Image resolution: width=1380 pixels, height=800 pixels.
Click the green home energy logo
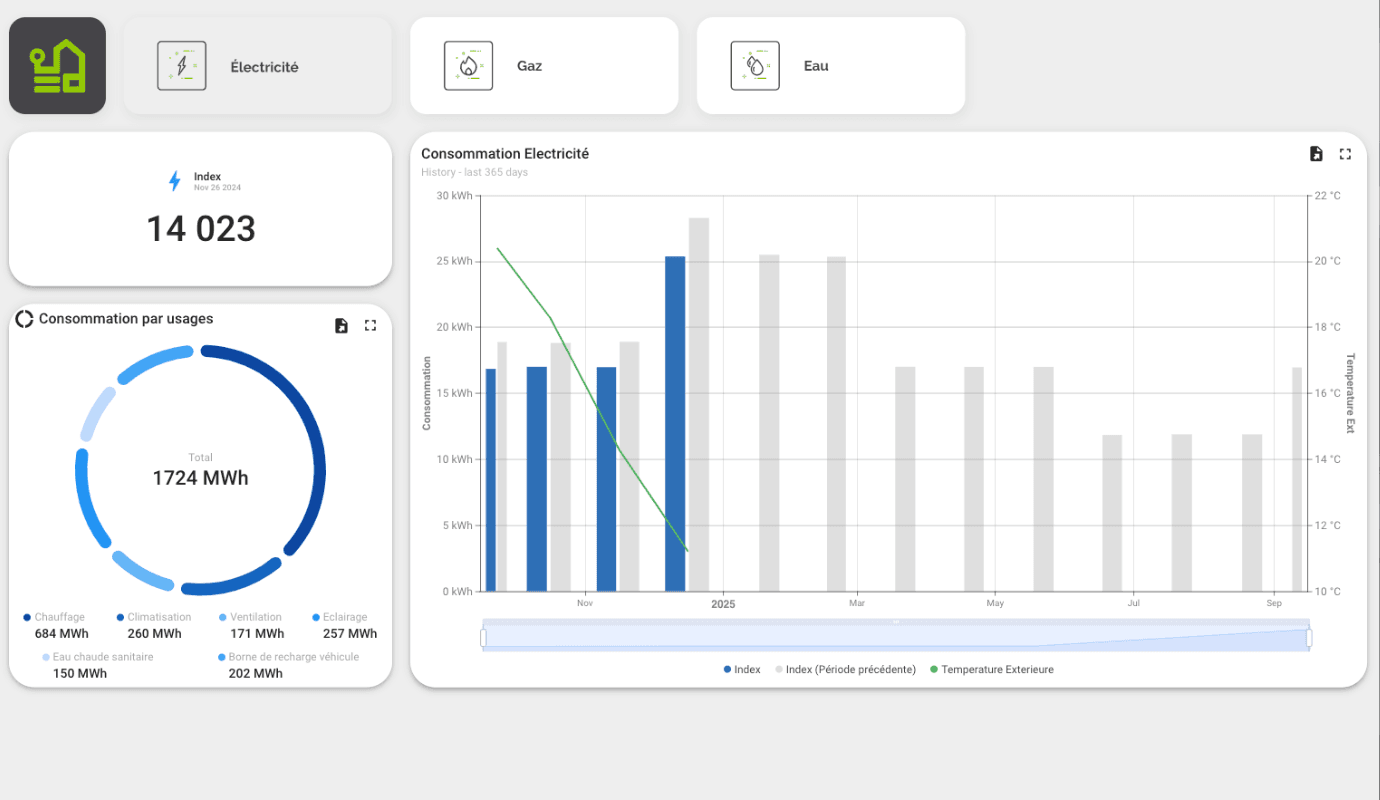[57, 66]
